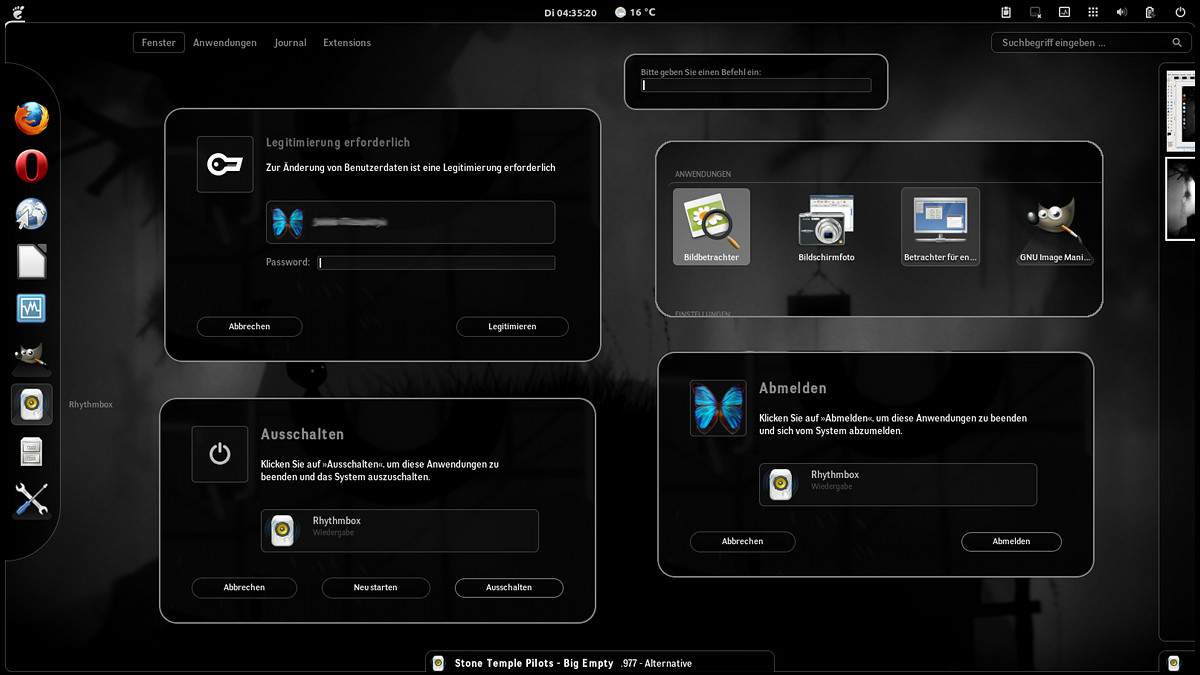
Task: Open the system monitor indicator in top bar
Action: (1064, 13)
